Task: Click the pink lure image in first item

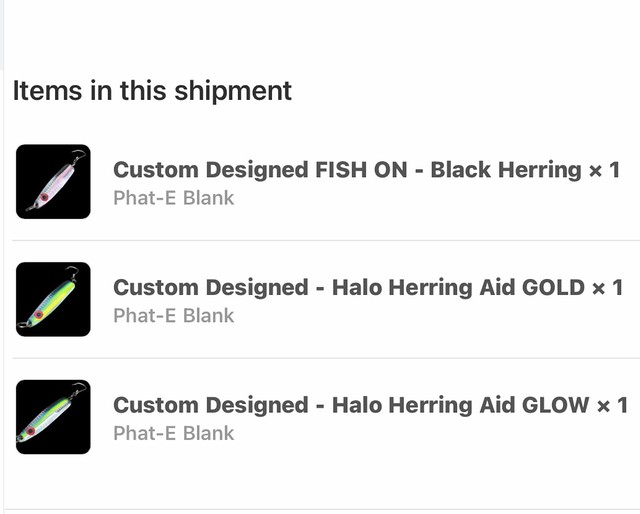Action: coord(55,180)
